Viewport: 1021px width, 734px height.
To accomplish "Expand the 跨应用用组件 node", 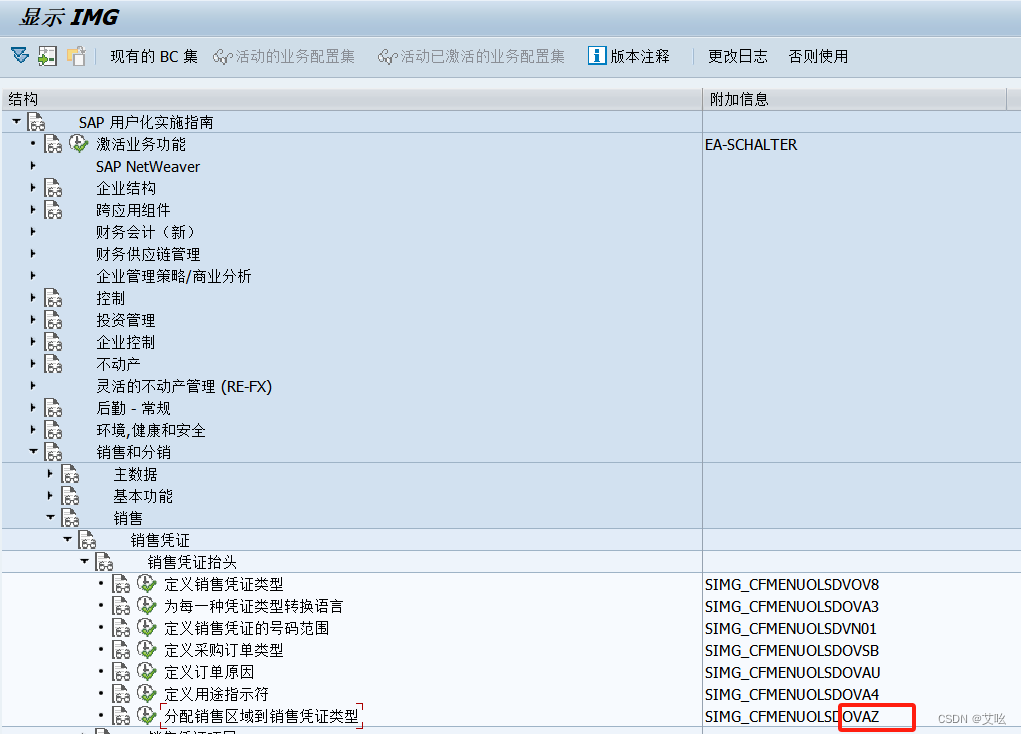I will click(33, 210).
